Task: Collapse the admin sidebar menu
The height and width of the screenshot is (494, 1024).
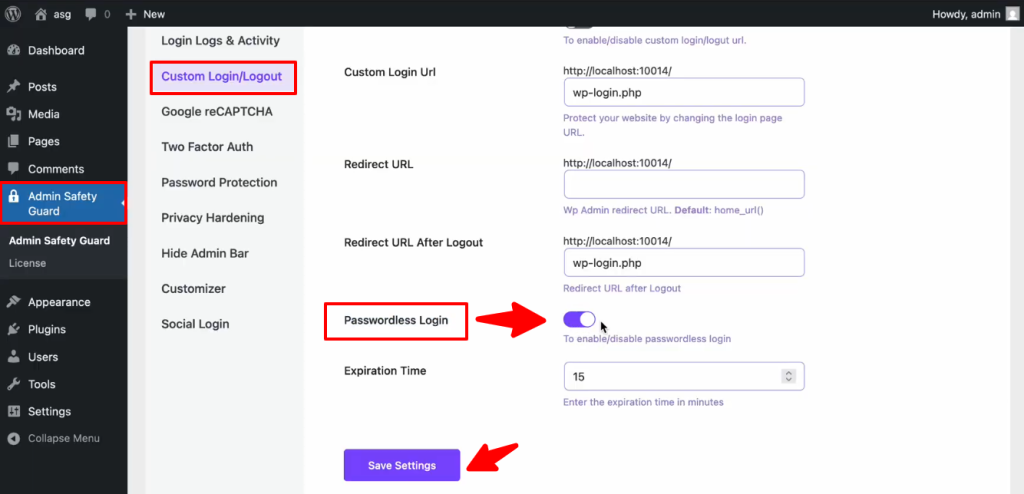Action: pyautogui.click(x=63, y=438)
